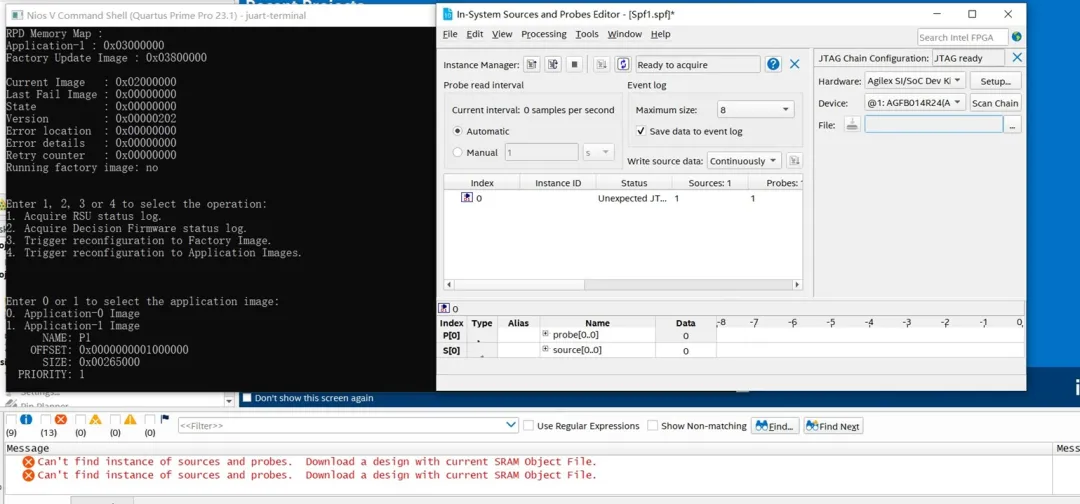Click the Setup... button
Screen dimensions: 1080x504
(994, 81)
